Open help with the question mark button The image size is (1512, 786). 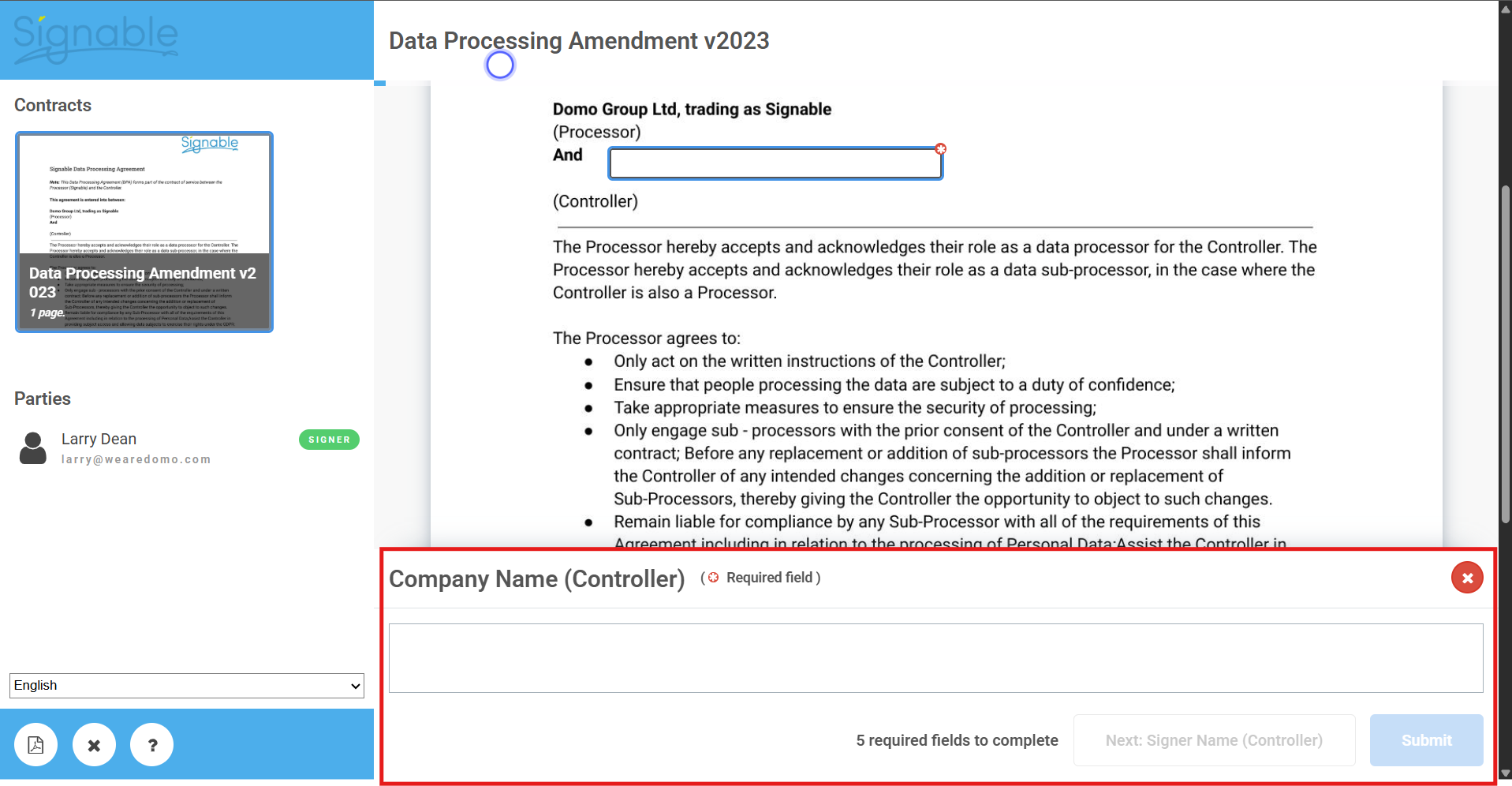pyautogui.click(x=152, y=744)
